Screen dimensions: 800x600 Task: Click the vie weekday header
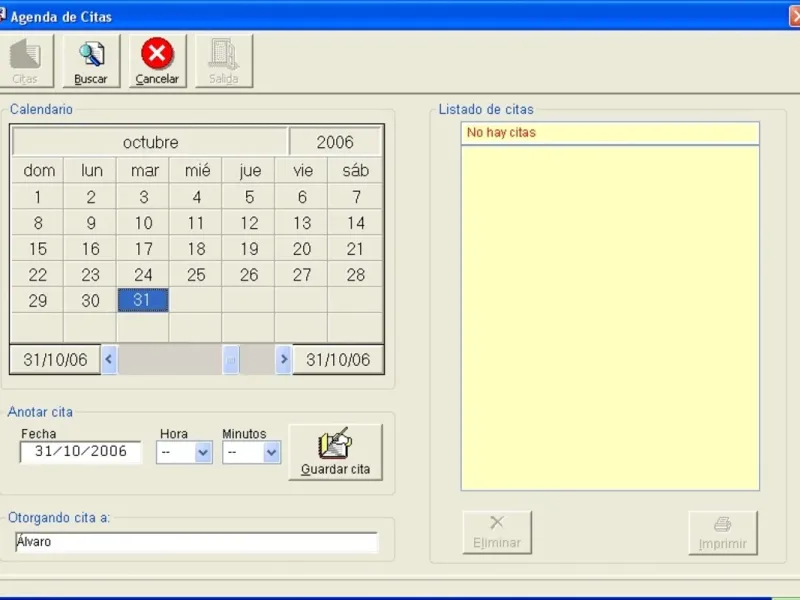click(x=303, y=170)
